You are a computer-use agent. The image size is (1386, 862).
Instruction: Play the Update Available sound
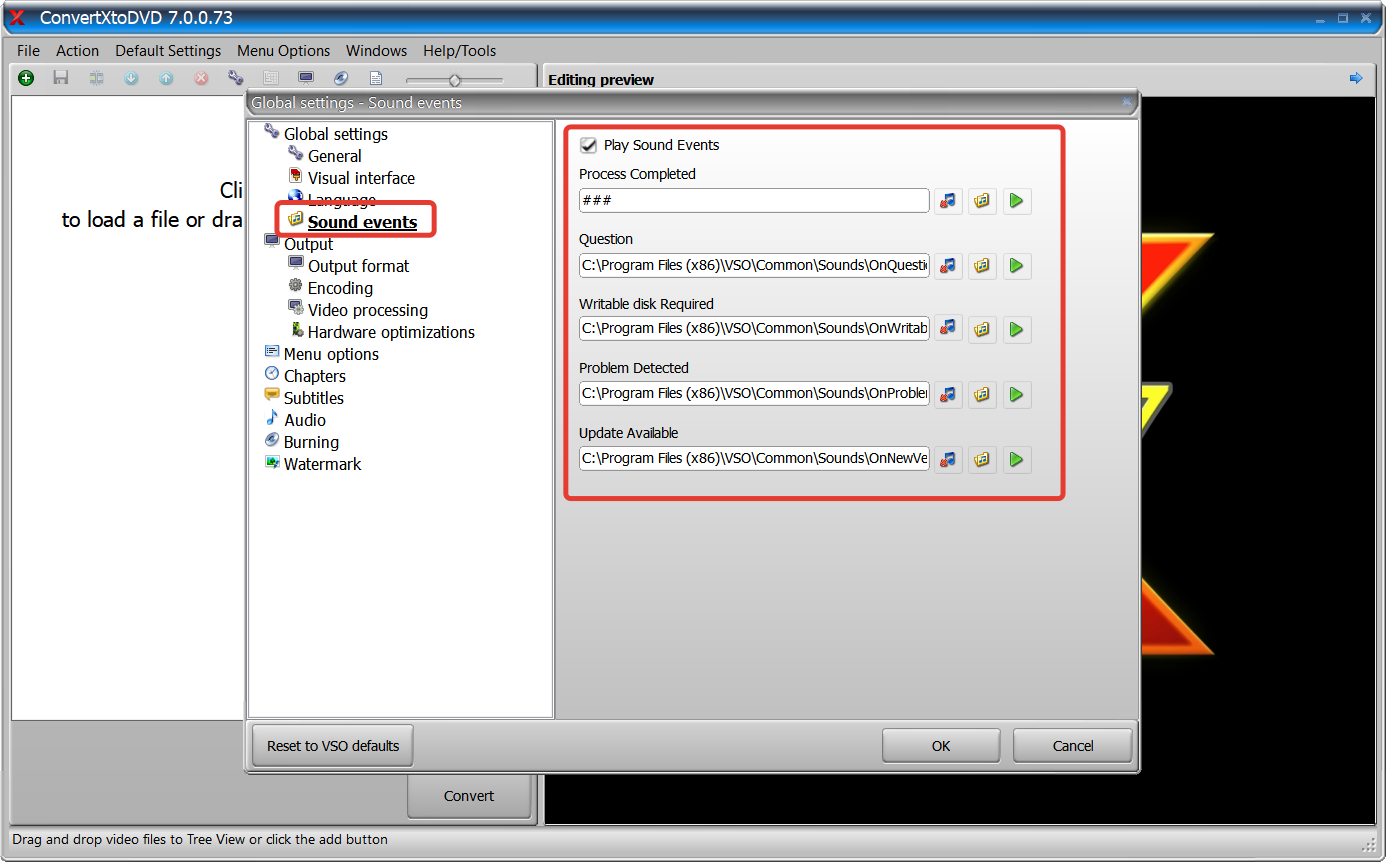1016,459
